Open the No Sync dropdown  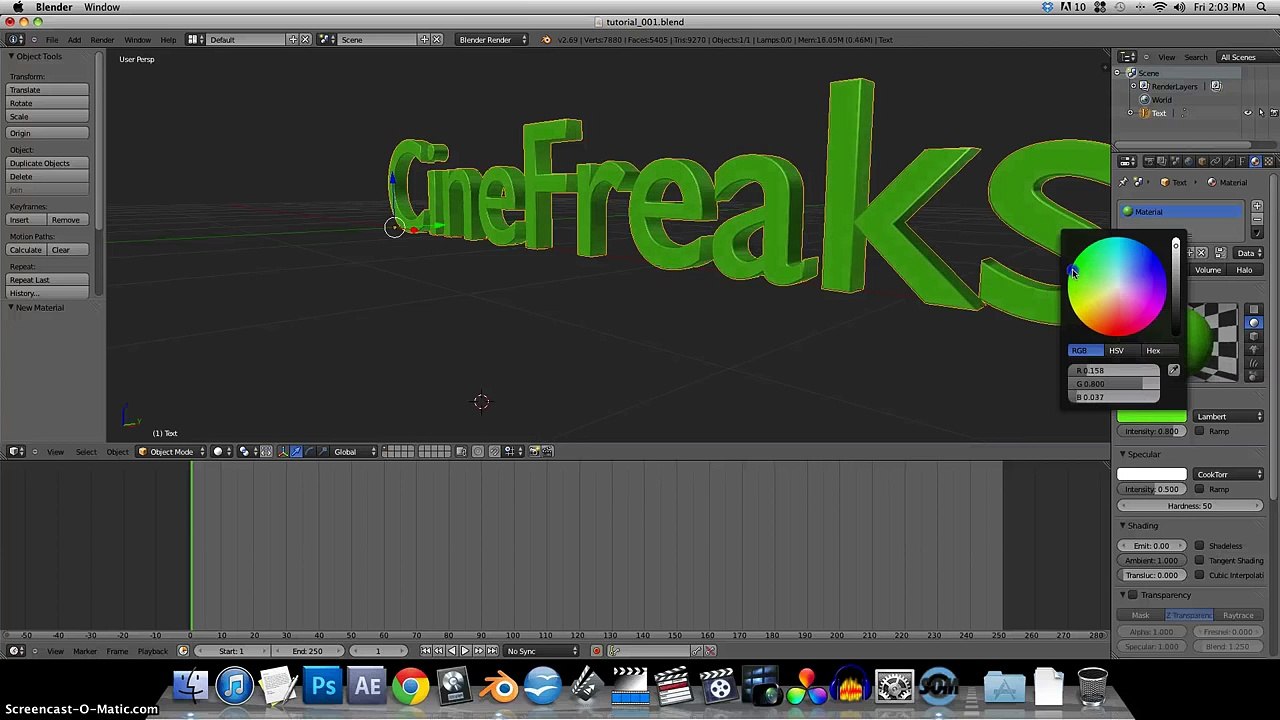point(541,651)
